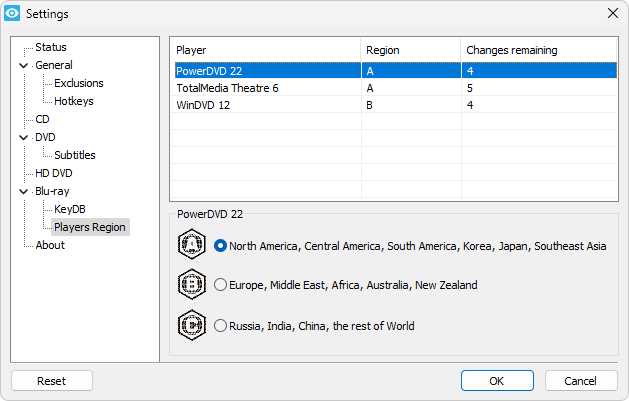Sort by Changes remaining column header
629x401 pixels.
511,50
